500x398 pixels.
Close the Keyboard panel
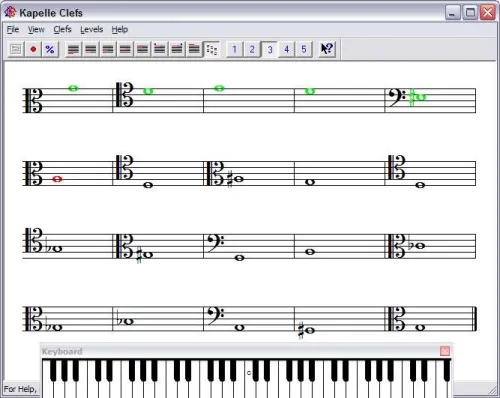point(445,351)
